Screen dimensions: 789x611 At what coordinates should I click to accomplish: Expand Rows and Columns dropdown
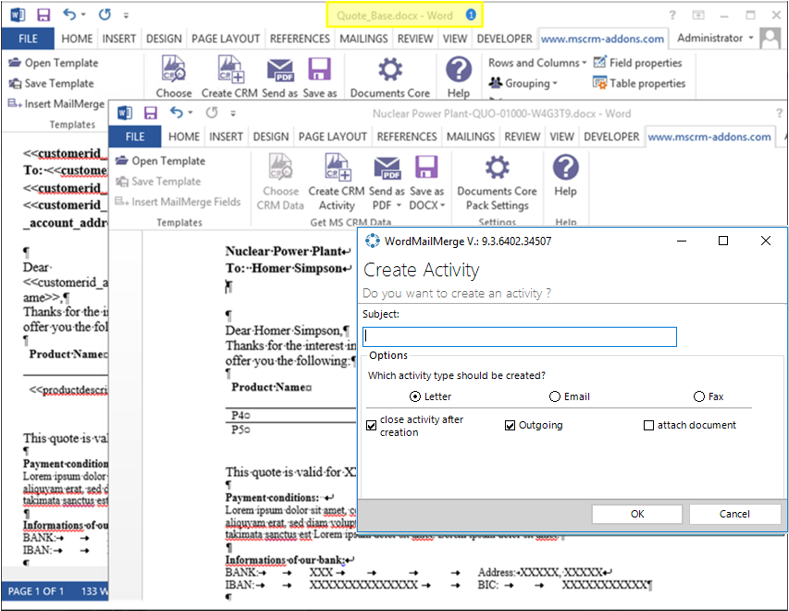537,63
